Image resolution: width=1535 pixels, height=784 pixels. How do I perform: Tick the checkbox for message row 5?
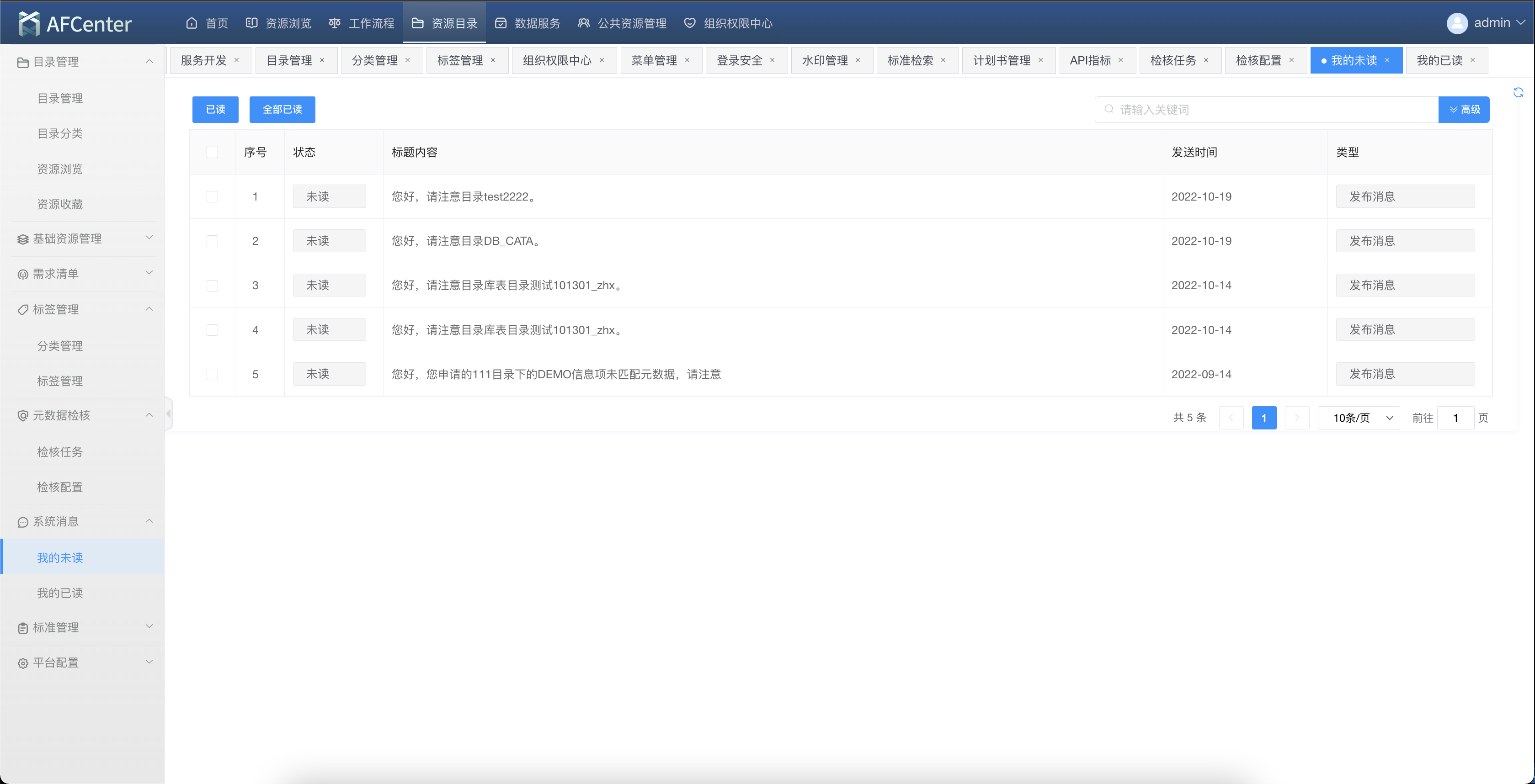click(x=212, y=374)
